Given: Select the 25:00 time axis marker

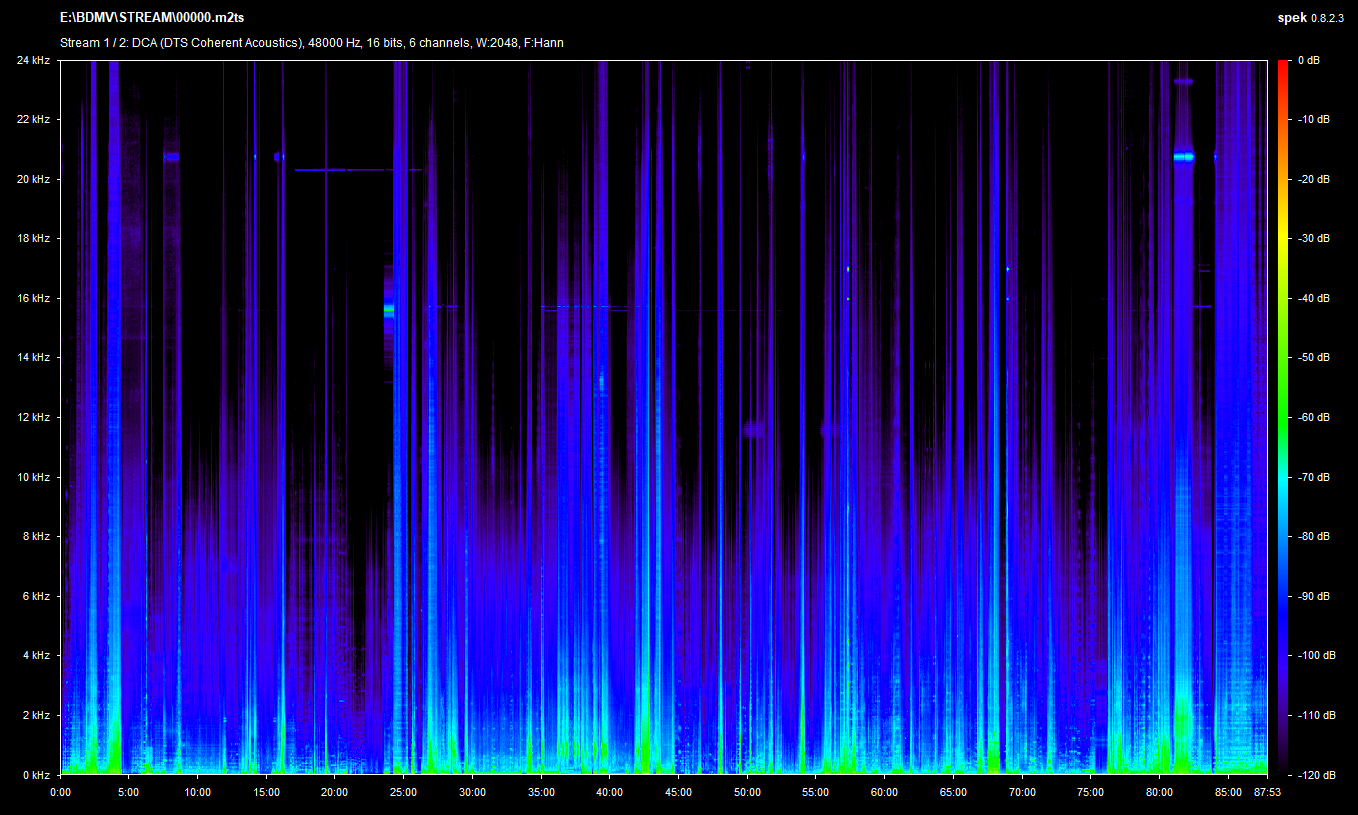Looking at the screenshot, I should pos(404,792).
